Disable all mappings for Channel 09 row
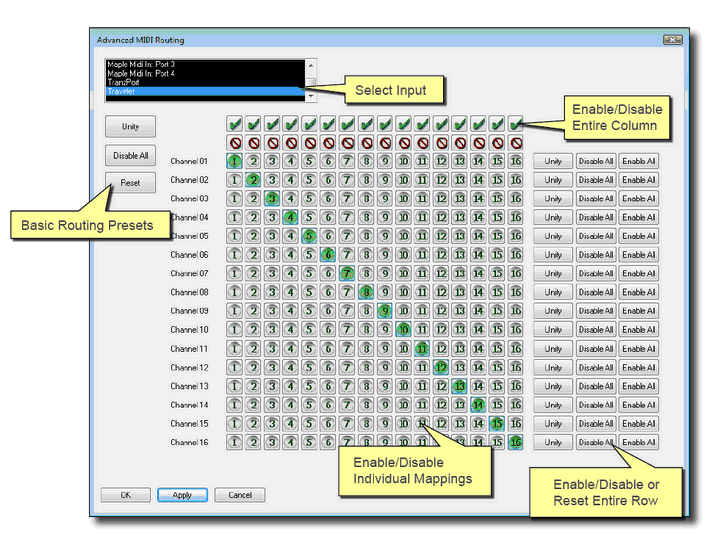The width and height of the screenshot is (715, 534). (x=596, y=311)
